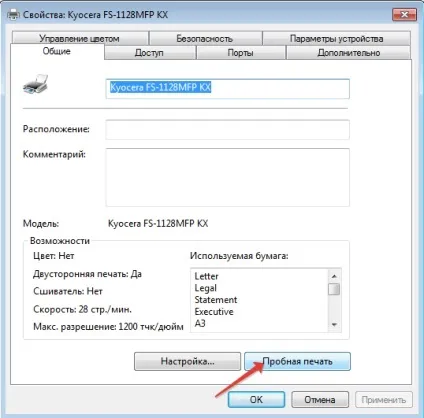Select Letter in the paper list
Viewport: 424px width, 418px height.
pyautogui.click(x=206, y=276)
